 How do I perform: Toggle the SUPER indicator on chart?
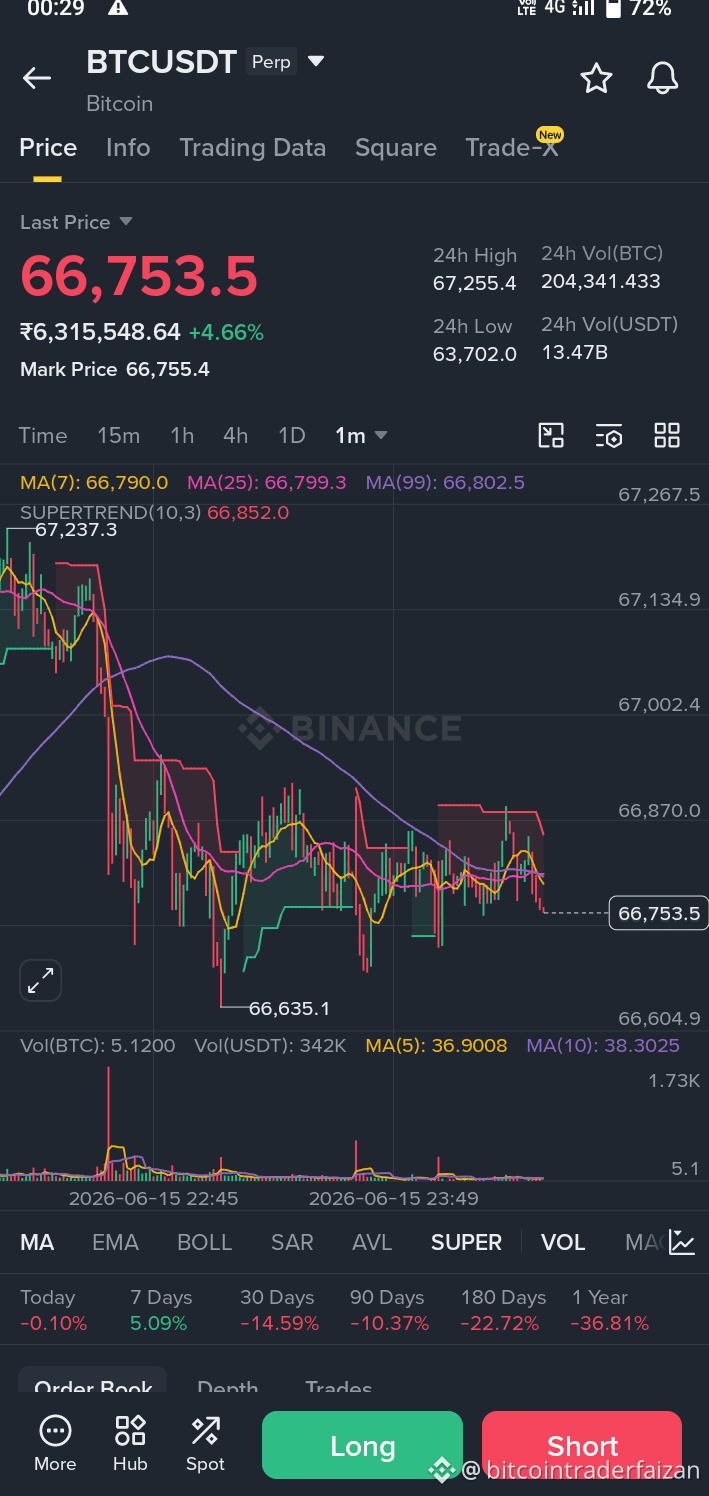[x=466, y=1242]
